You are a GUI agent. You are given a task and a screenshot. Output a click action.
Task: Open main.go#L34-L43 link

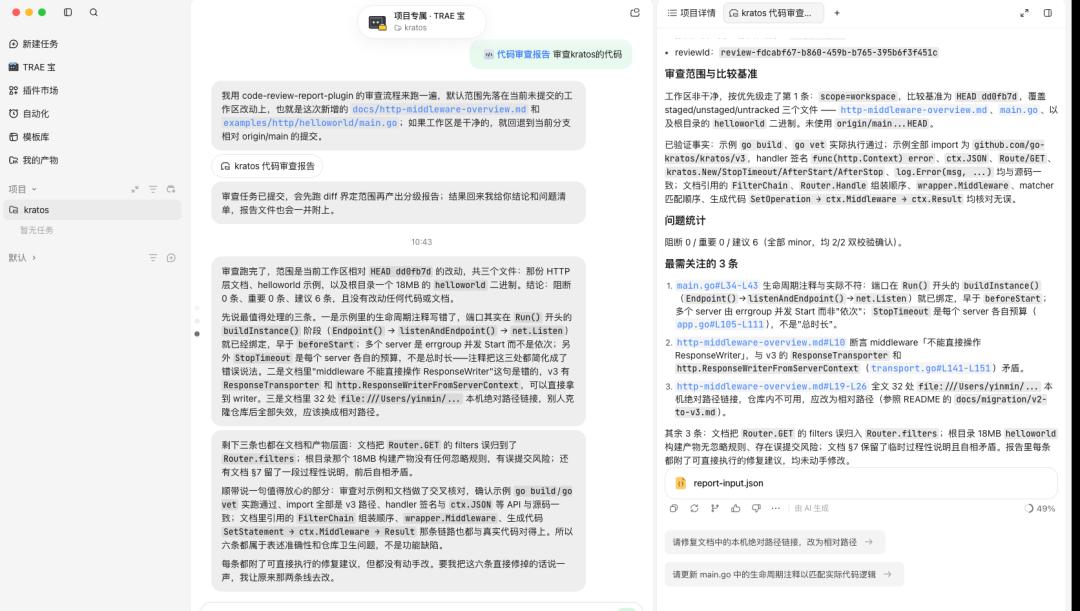click(x=717, y=285)
